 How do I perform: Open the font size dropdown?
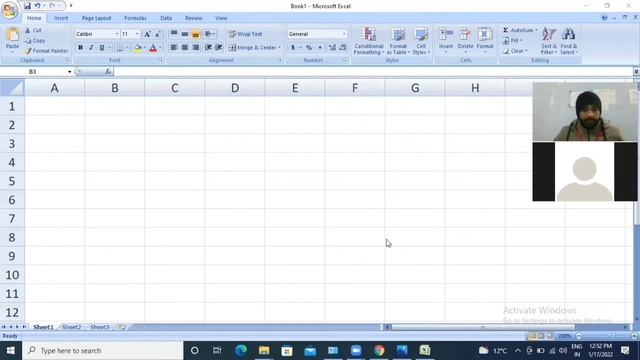pyautogui.click(x=137, y=34)
